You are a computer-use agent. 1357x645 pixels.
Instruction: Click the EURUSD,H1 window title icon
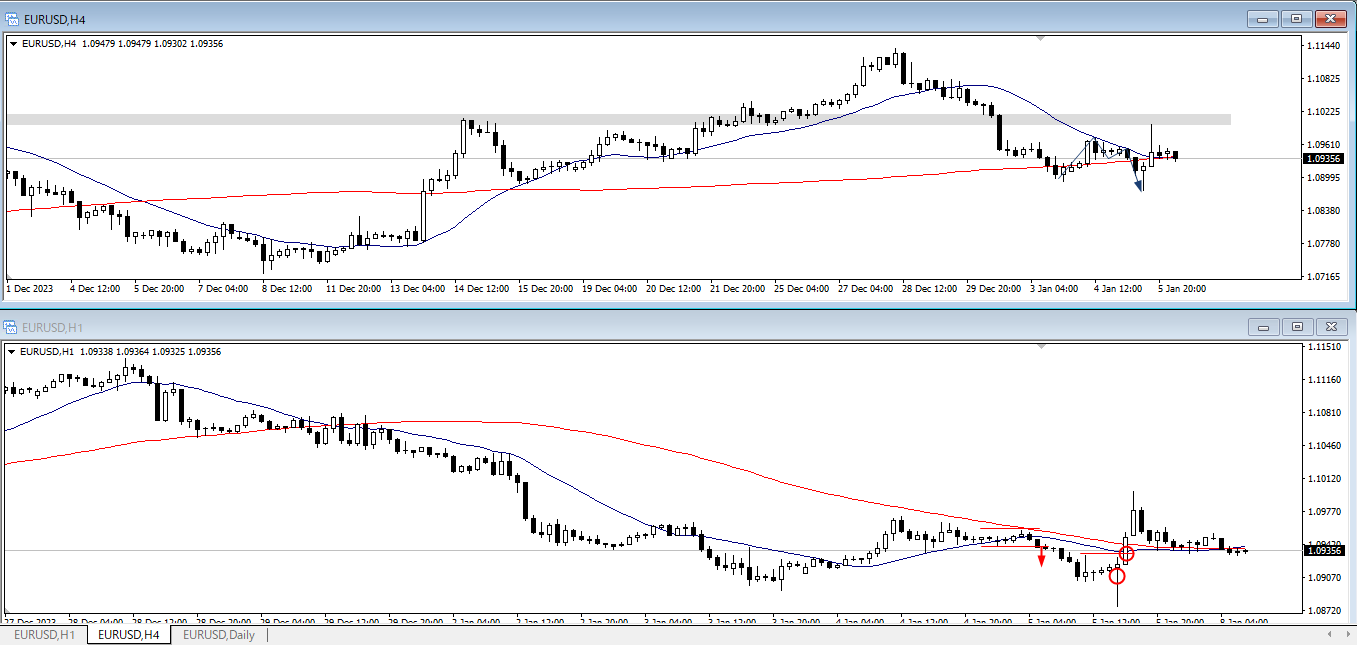(x=11, y=327)
